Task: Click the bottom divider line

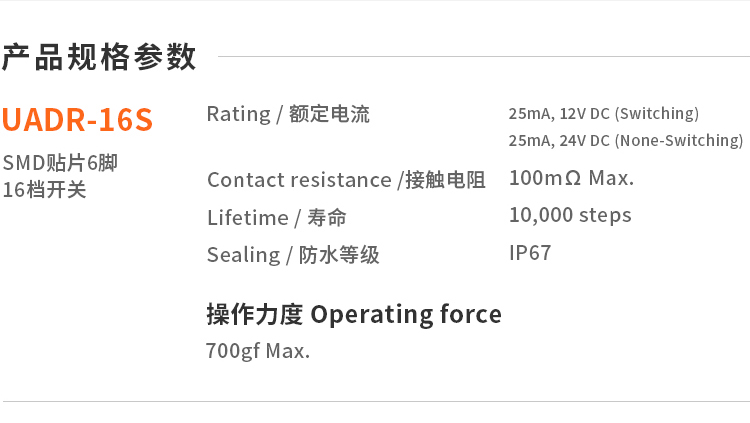Action: [x=375, y=402]
